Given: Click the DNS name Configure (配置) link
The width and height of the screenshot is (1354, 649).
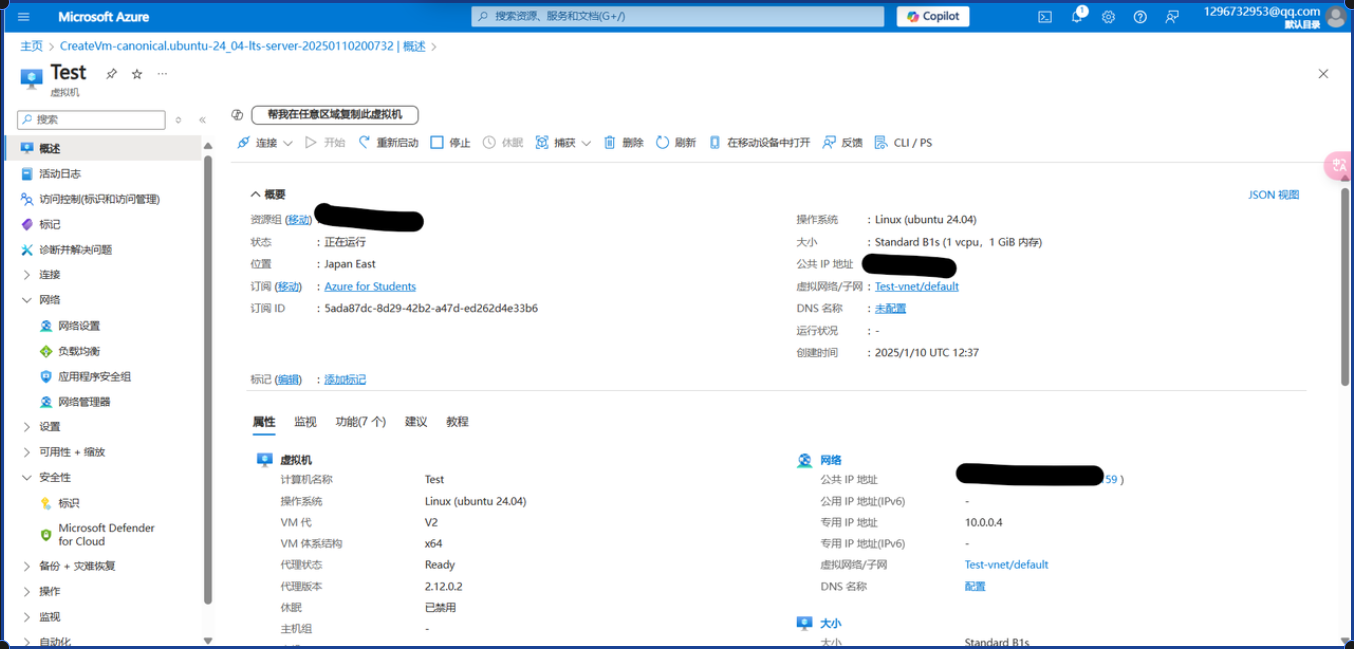Looking at the screenshot, I should [x=975, y=587].
